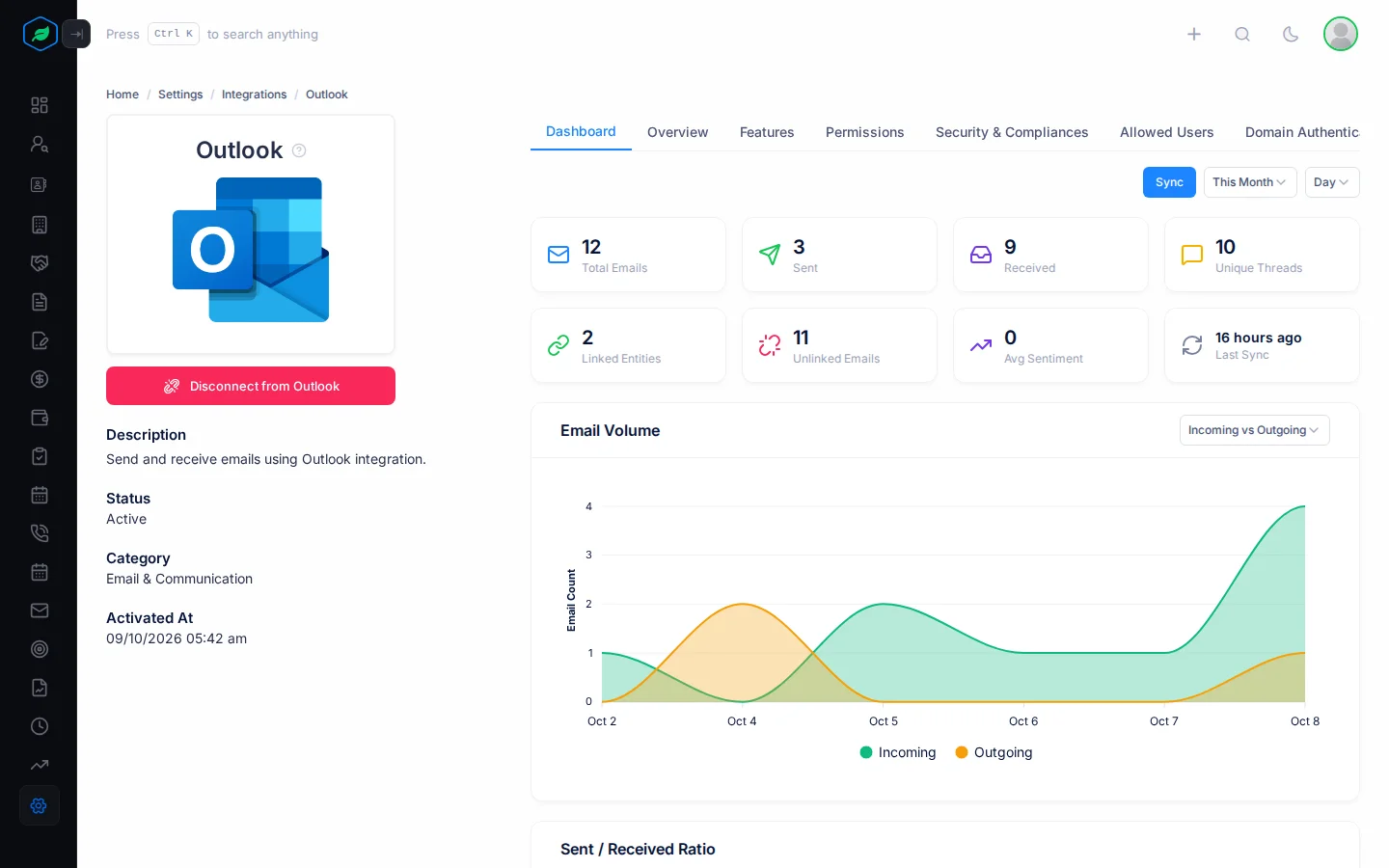Open the calendar icon directly above the envelope icon
This screenshot has height=868, width=1389.
(40, 572)
